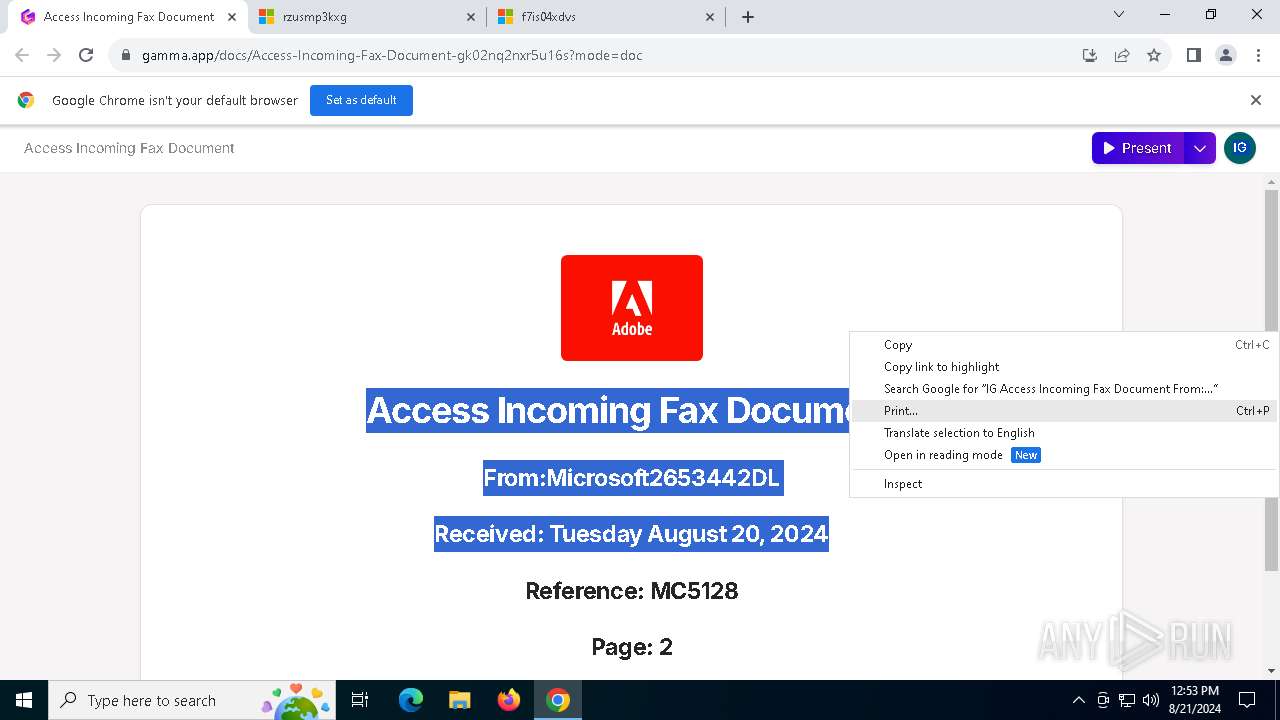
Task: Switch to the rzusmp3kxg tab
Action: pyautogui.click(x=366, y=17)
